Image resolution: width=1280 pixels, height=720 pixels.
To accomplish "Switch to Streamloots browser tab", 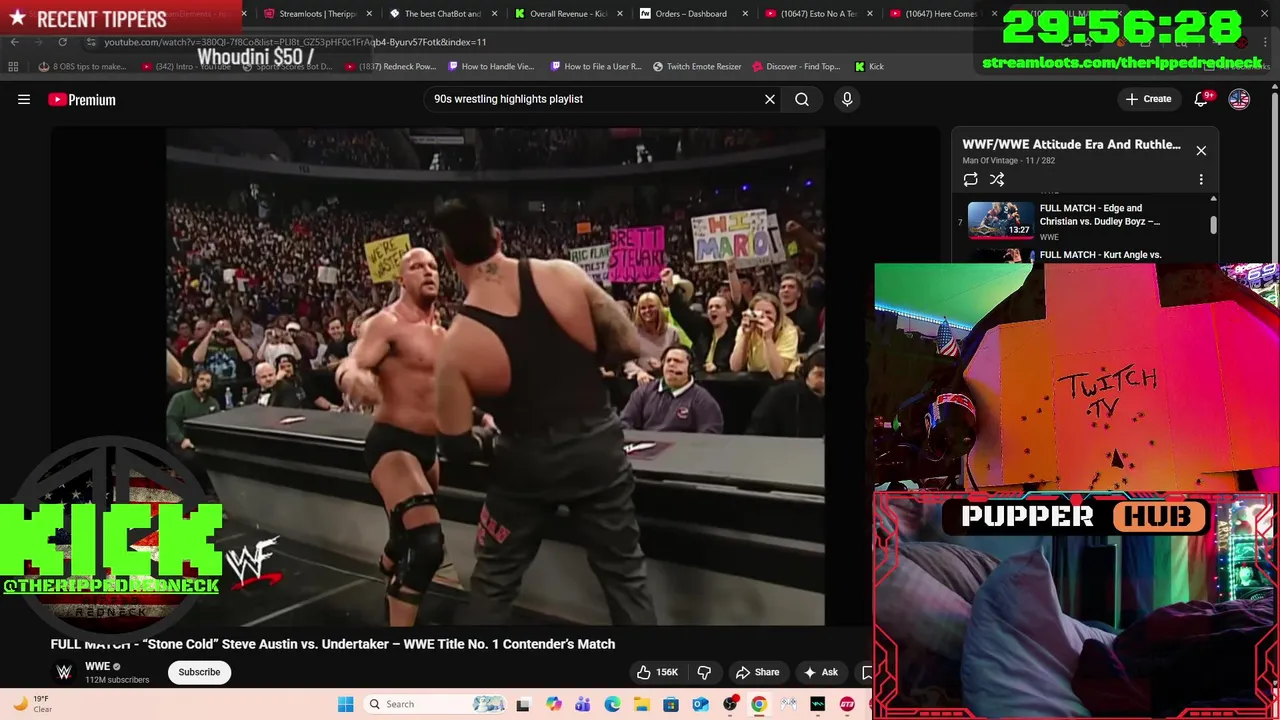I will point(316,14).
